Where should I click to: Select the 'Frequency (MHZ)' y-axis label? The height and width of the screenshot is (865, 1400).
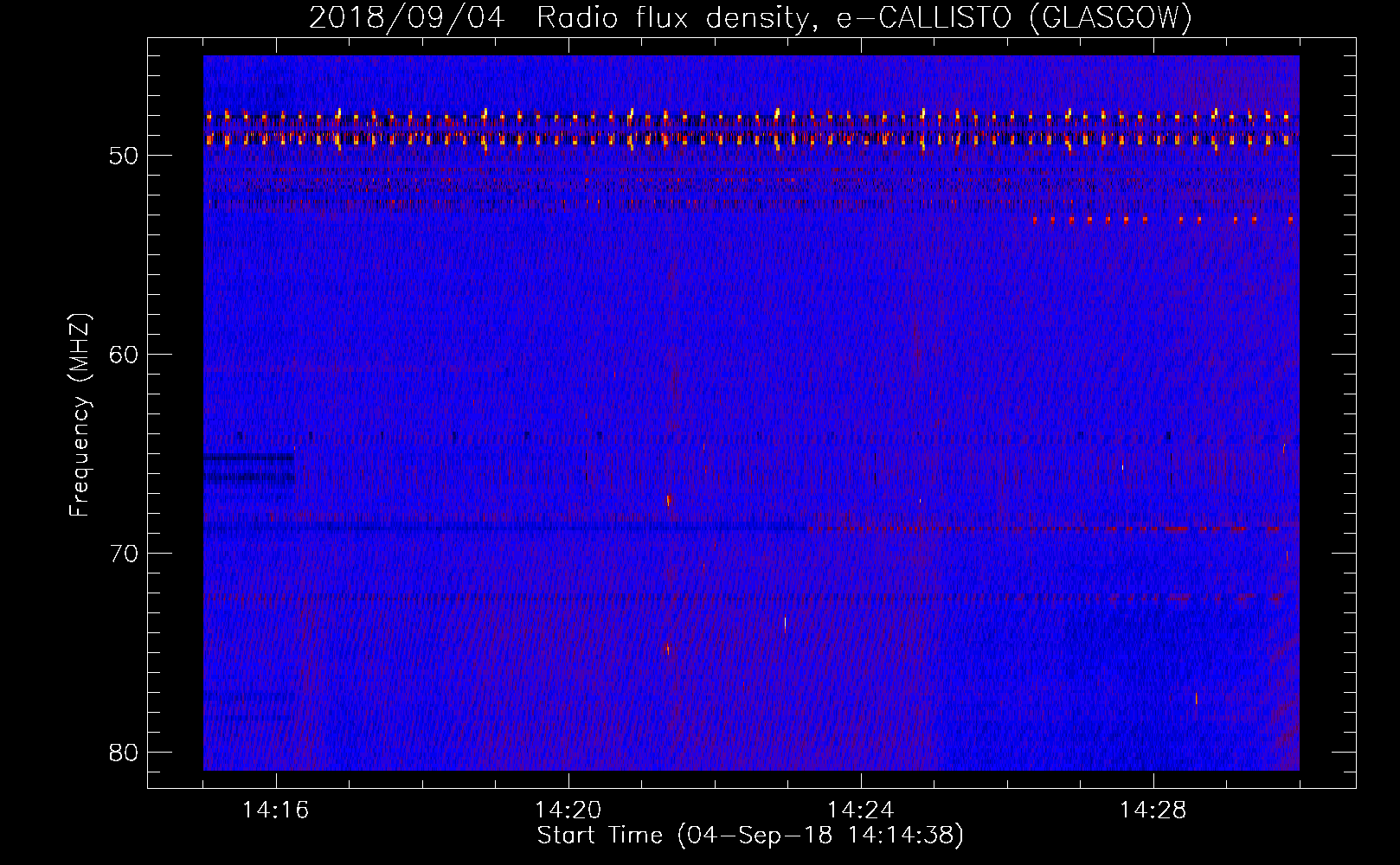pyautogui.click(x=80, y=415)
